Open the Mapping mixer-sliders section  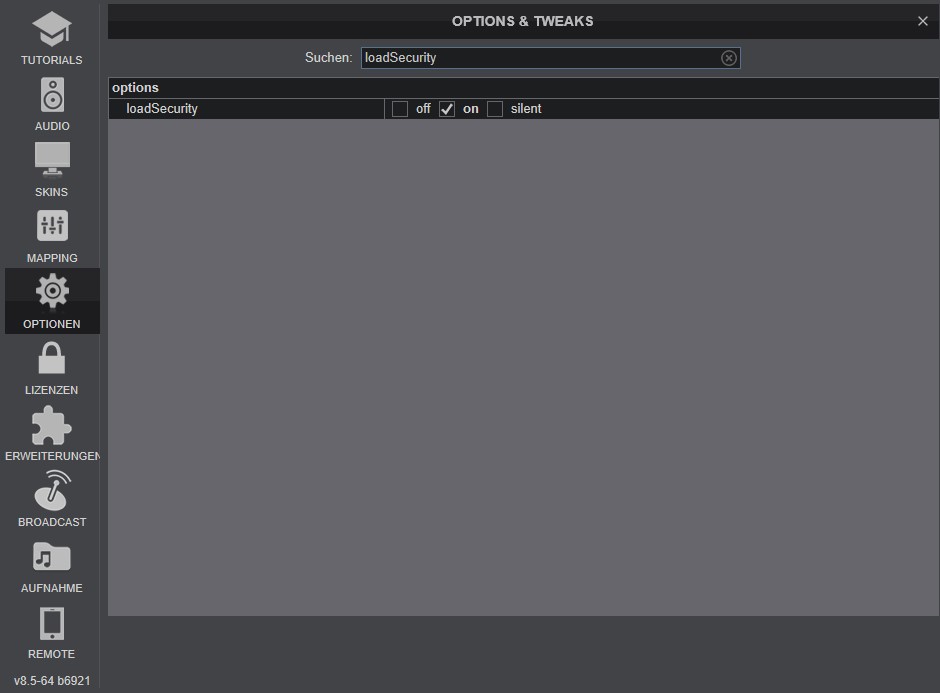pyautogui.click(x=52, y=236)
